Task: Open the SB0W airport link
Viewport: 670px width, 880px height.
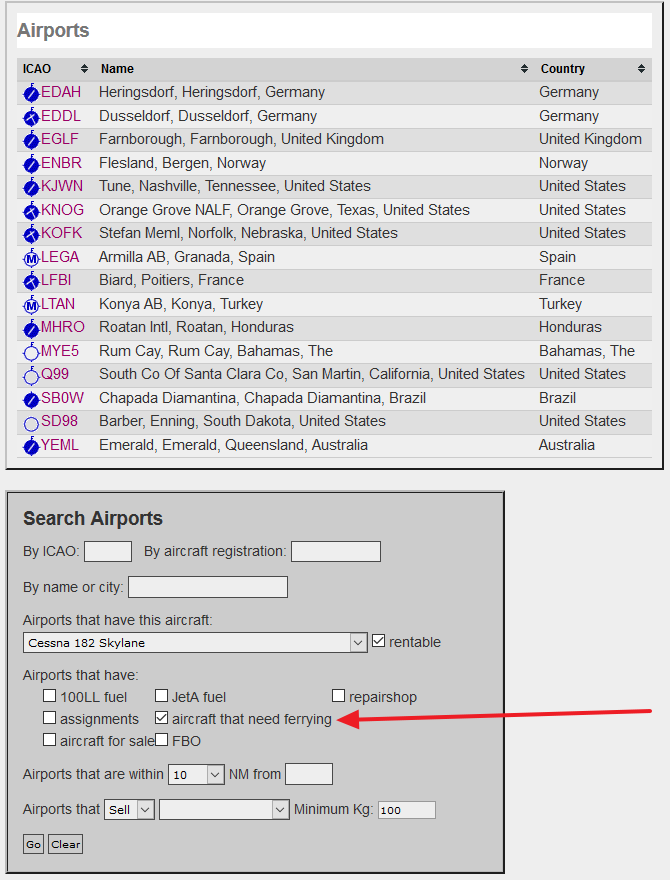Action: point(62,398)
